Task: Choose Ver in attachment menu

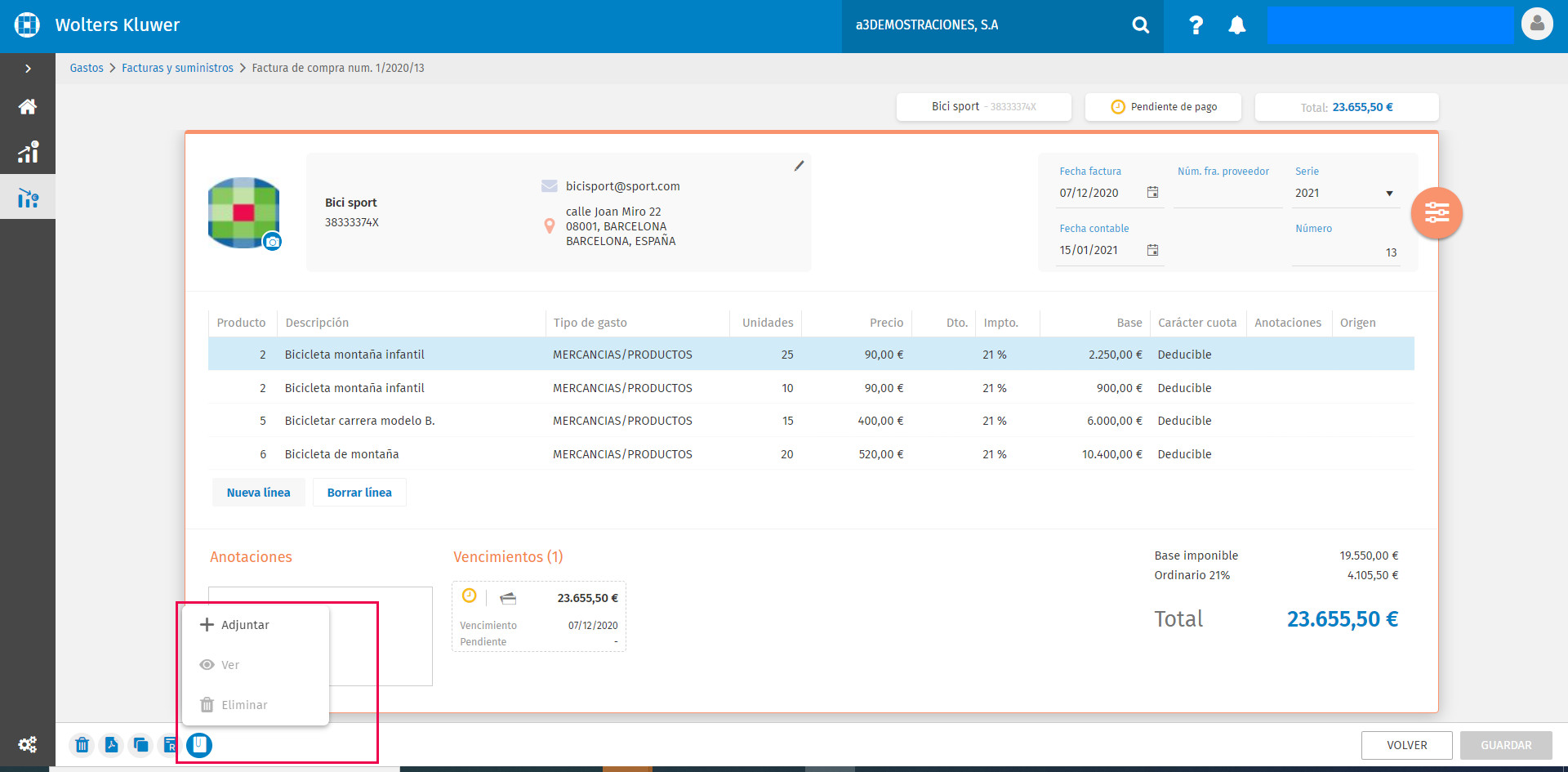Action: click(256, 665)
